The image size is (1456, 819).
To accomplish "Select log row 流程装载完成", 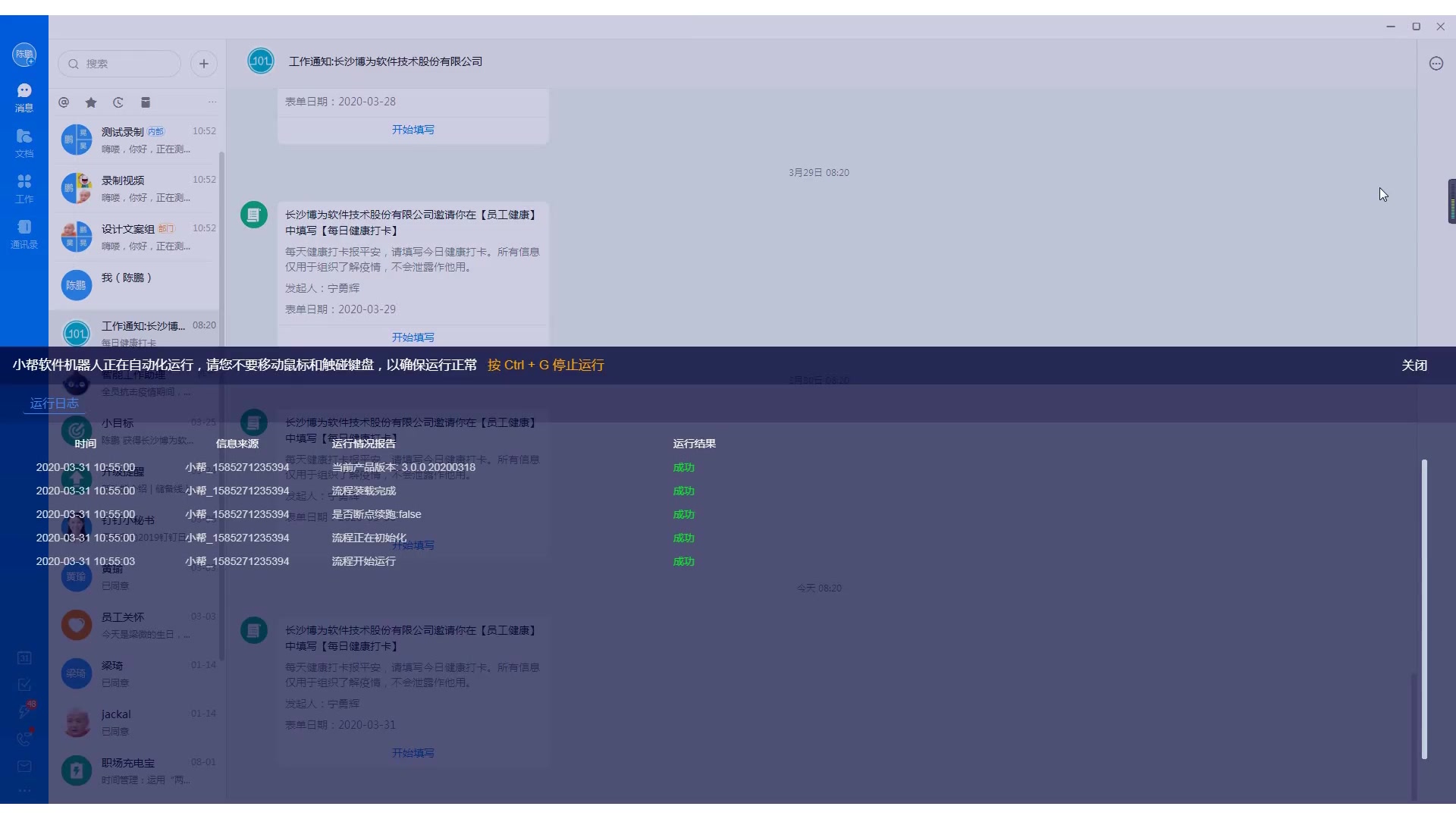I will click(364, 491).
